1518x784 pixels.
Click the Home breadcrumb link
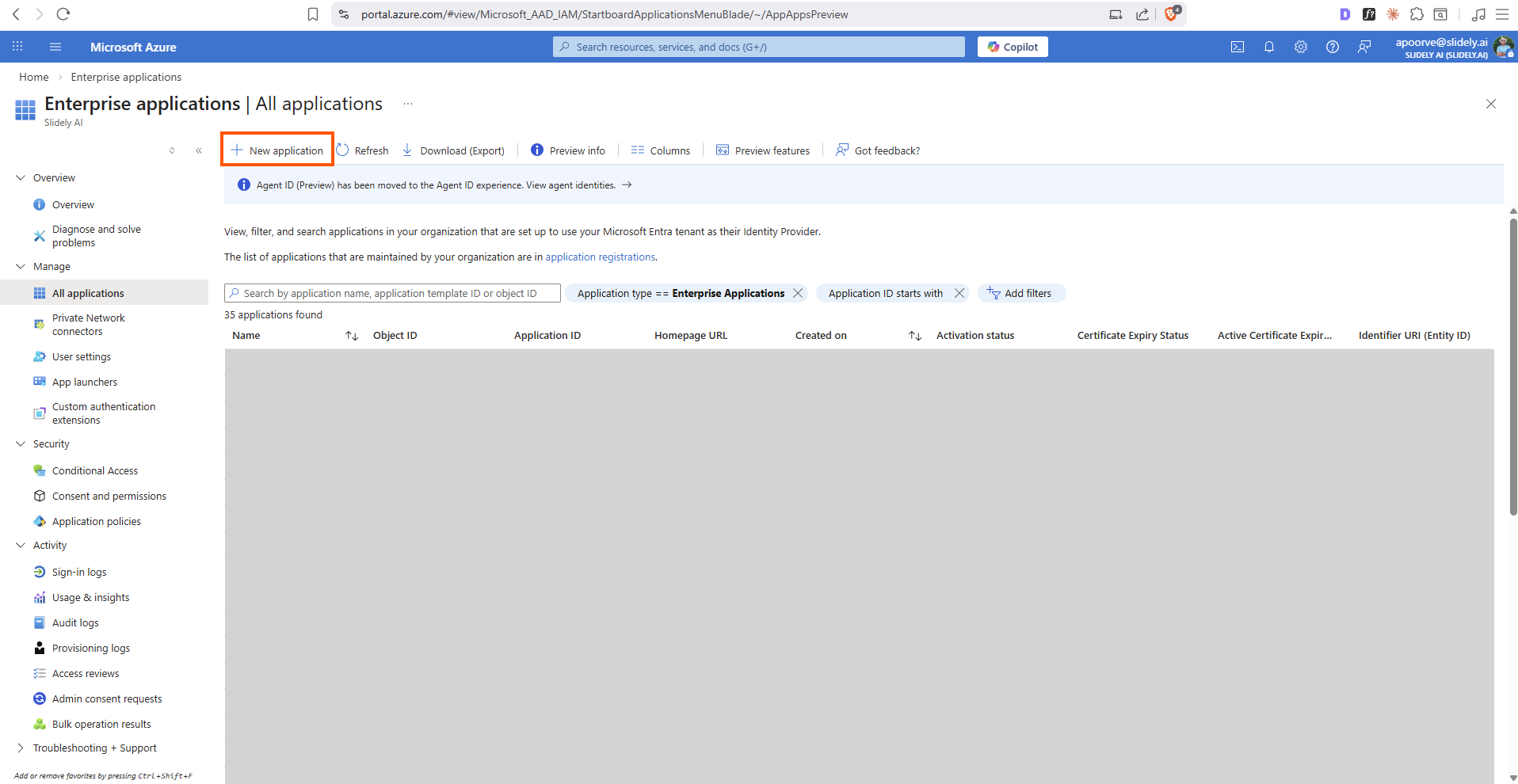[x=34, y=77]
